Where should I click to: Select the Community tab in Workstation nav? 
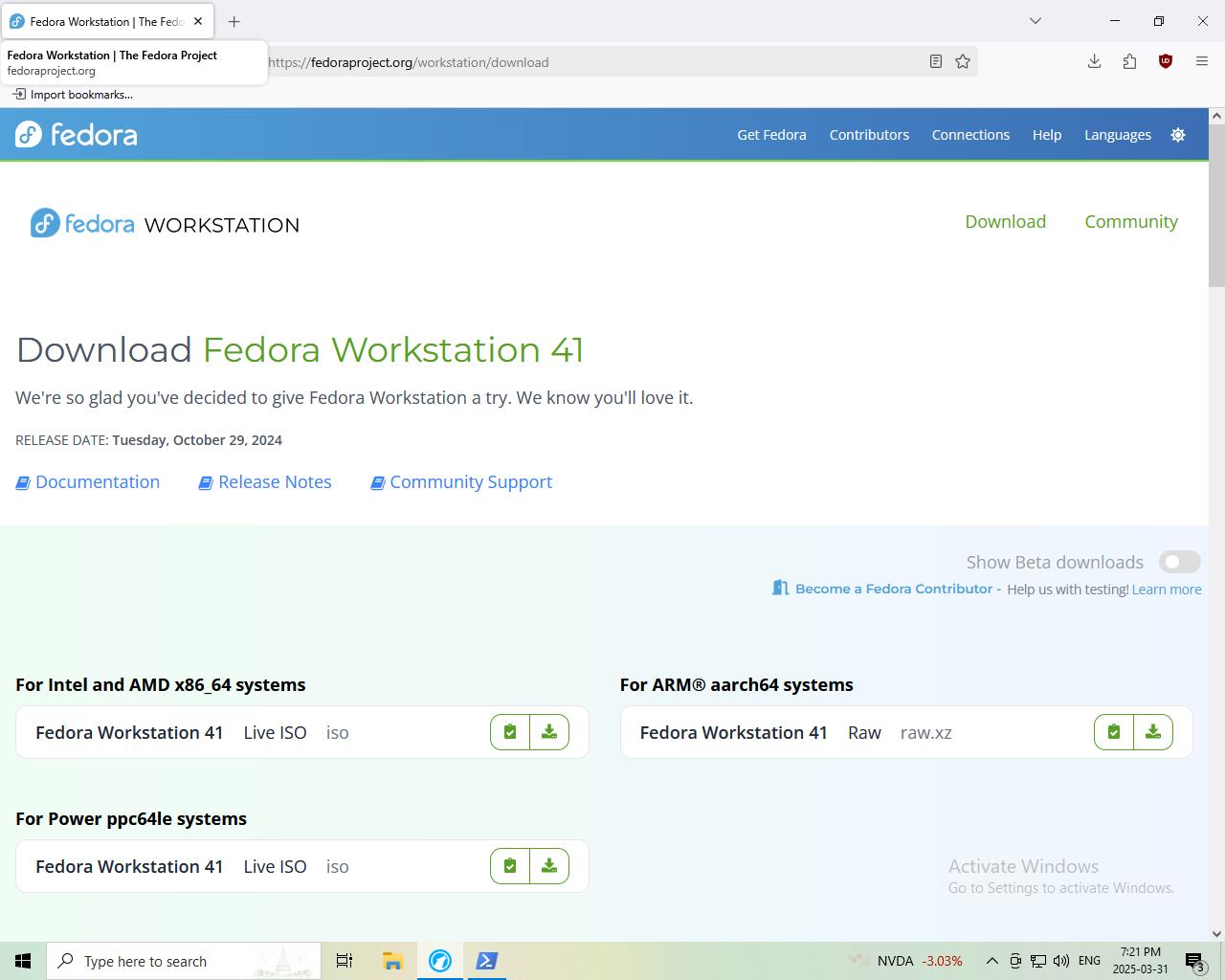[1131, 221]
